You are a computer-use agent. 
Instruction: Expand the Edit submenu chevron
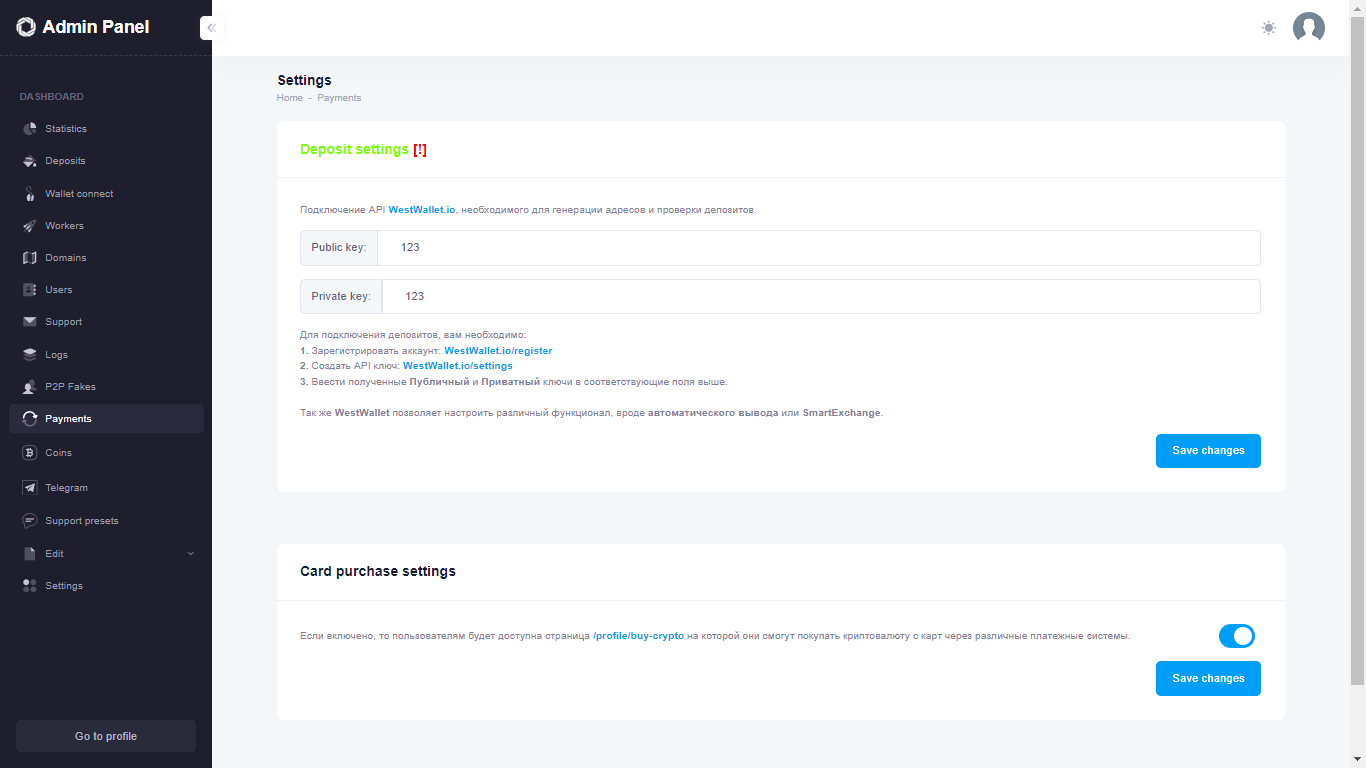click(191, 554)
